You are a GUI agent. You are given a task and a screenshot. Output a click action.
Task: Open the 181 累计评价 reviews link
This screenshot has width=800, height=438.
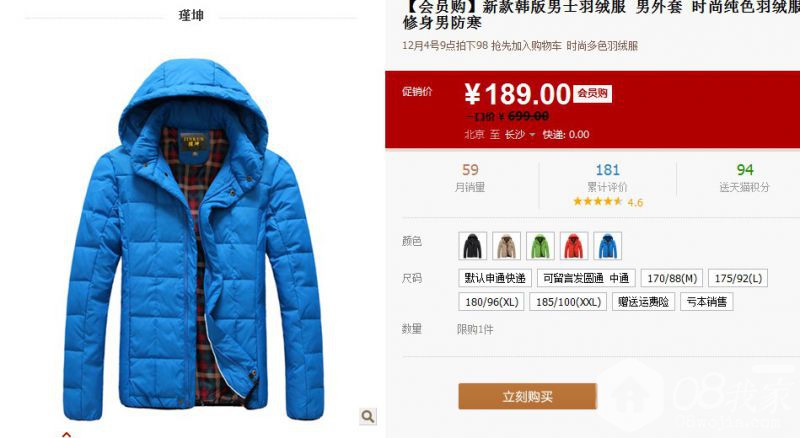(607, 177)
